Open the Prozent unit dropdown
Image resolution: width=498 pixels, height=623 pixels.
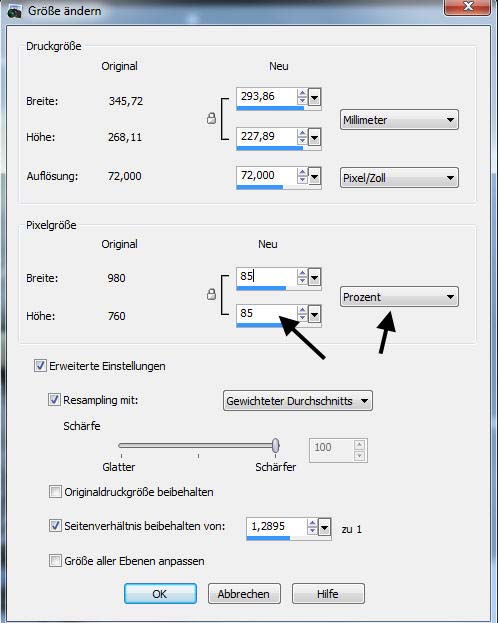pyautogui.click(x=399, y=297)
